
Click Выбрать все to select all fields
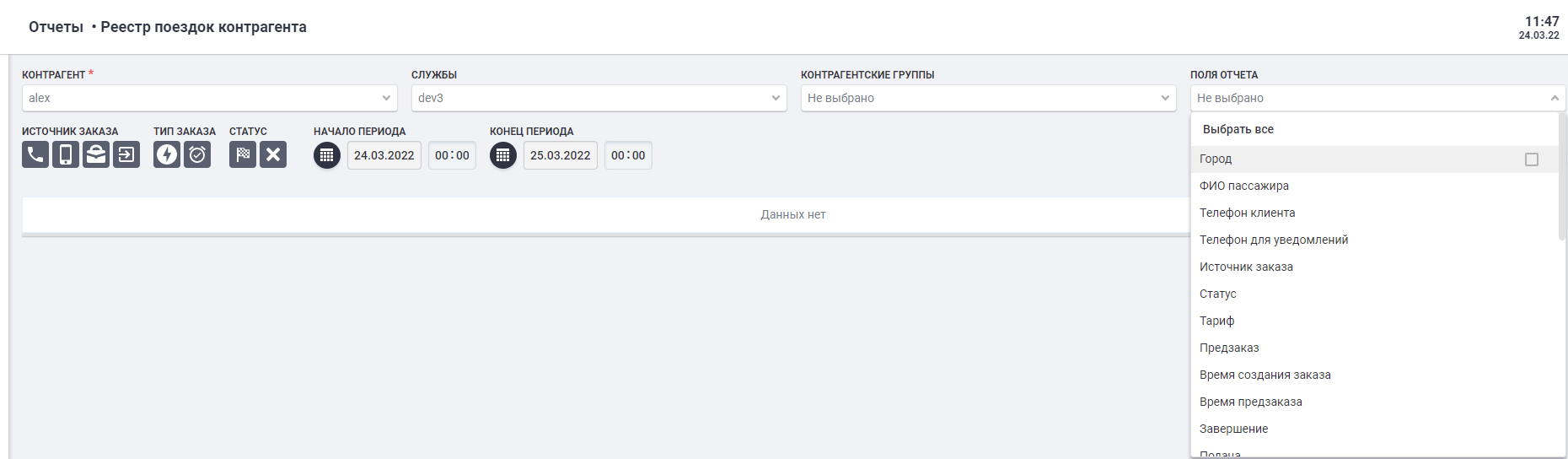[1238, 129]
